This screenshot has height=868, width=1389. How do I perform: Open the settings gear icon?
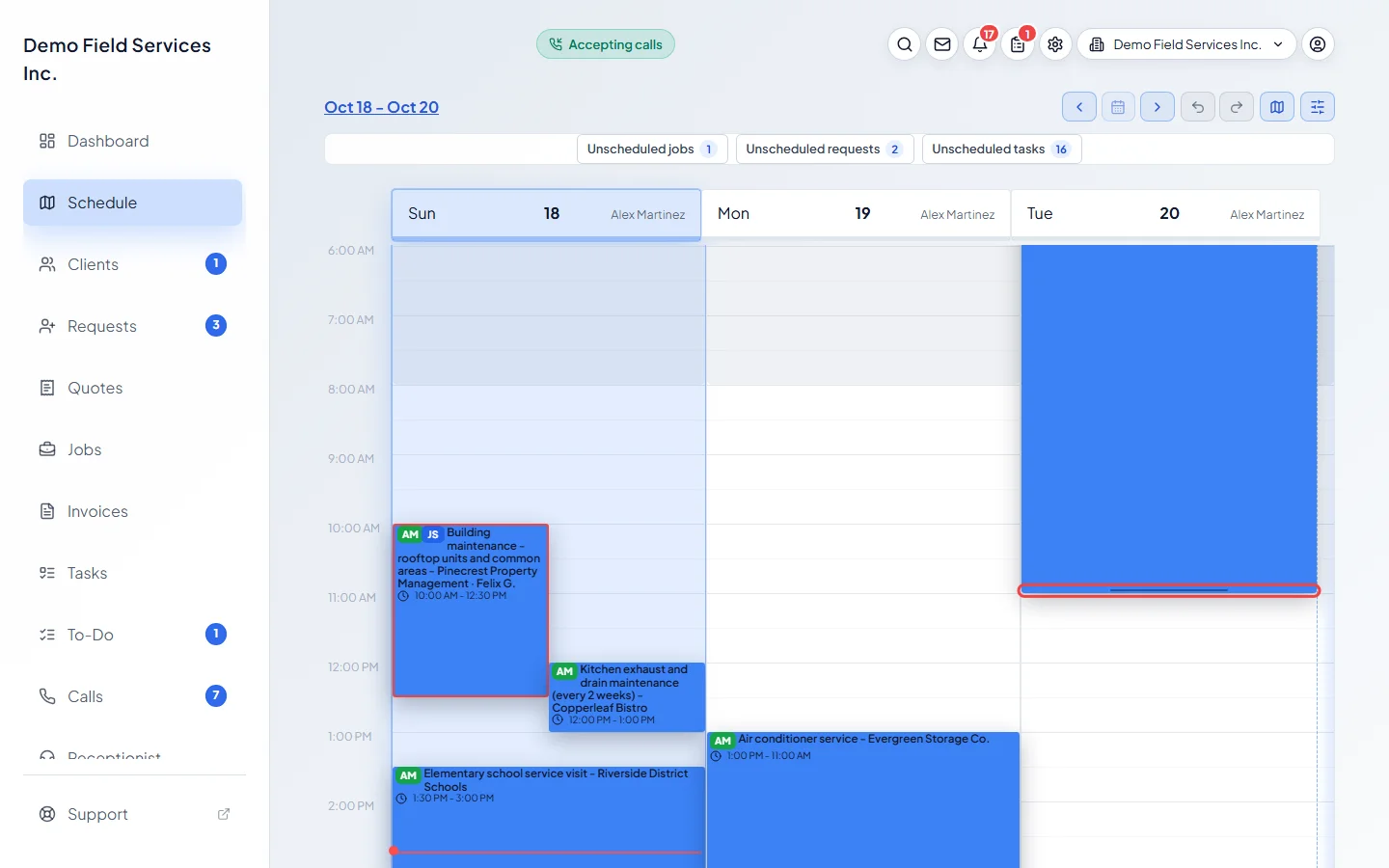(1055, 44)
